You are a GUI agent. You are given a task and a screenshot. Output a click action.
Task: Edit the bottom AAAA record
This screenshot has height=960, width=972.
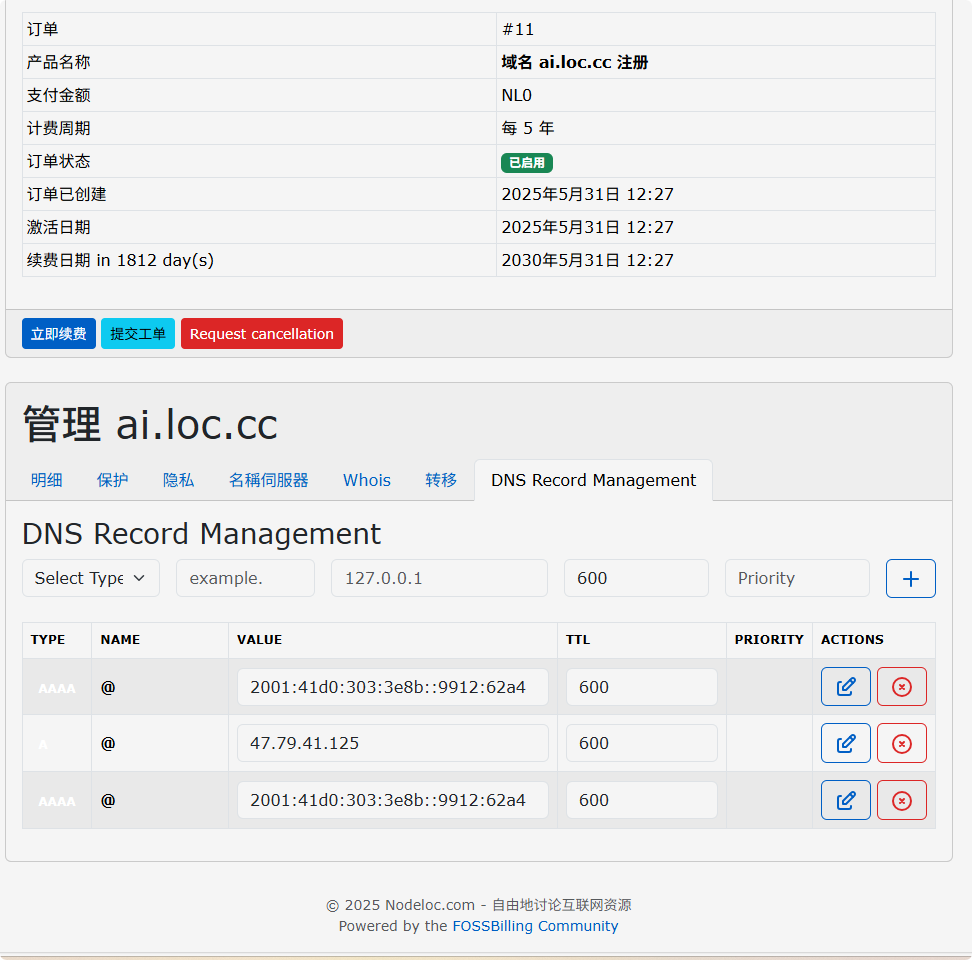click(x=846, y=800)
